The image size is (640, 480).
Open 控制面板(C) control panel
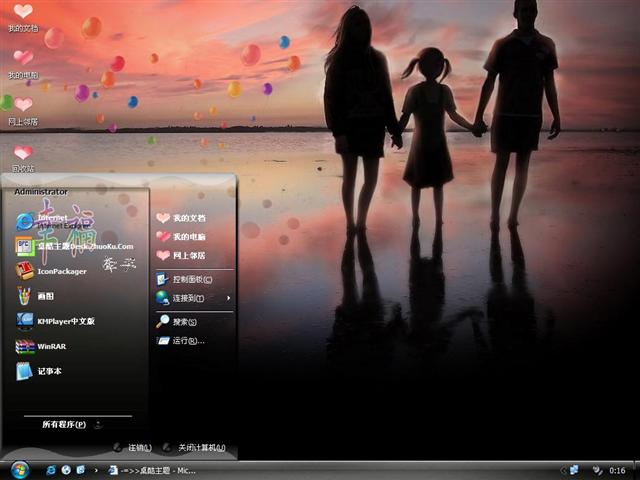(184, 279)
